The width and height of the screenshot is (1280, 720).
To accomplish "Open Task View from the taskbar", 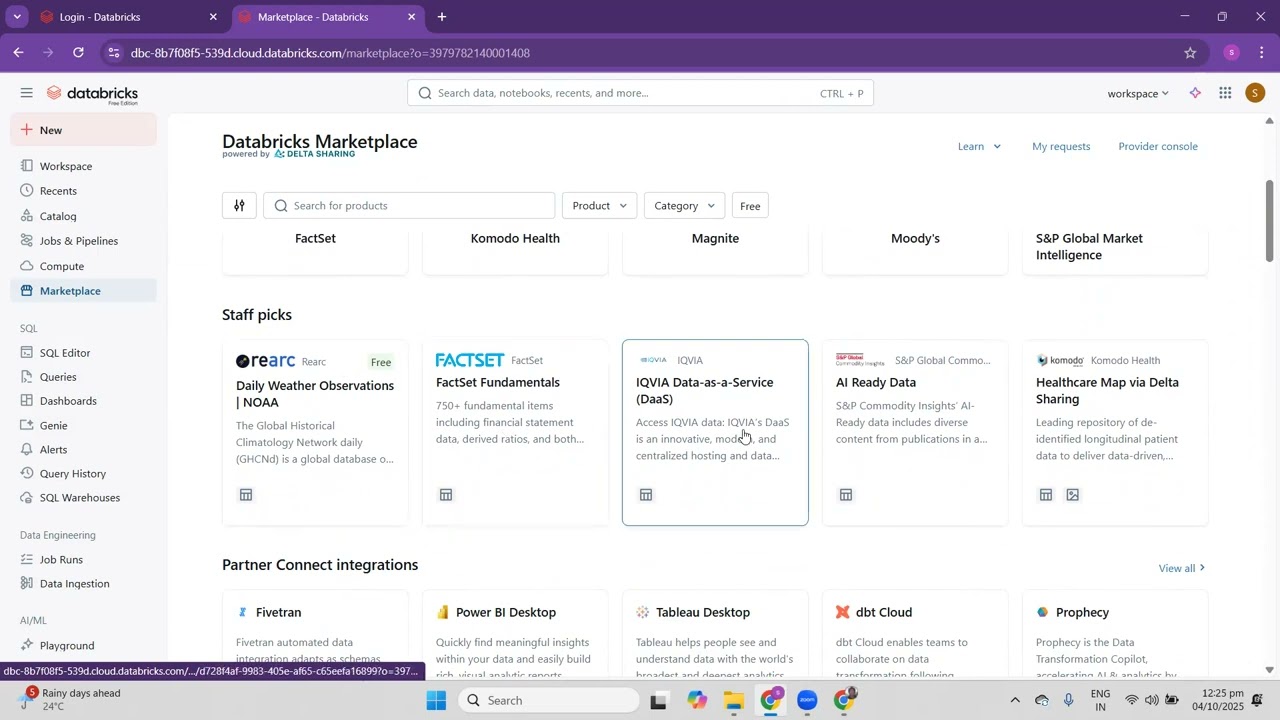I will coord(659,700).
